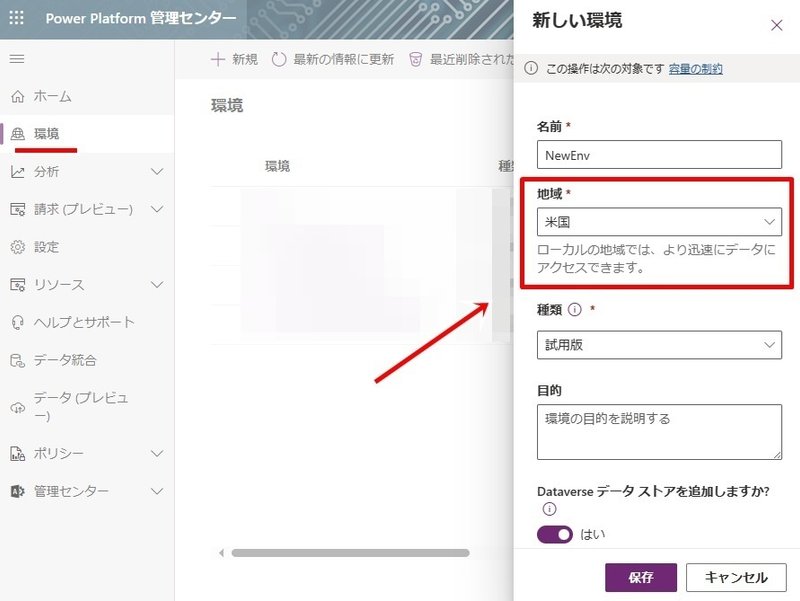Click the left scroll arrow of the table
This screenshot has width=800, height=601.
pyautogui.click(x=221, y=553)
